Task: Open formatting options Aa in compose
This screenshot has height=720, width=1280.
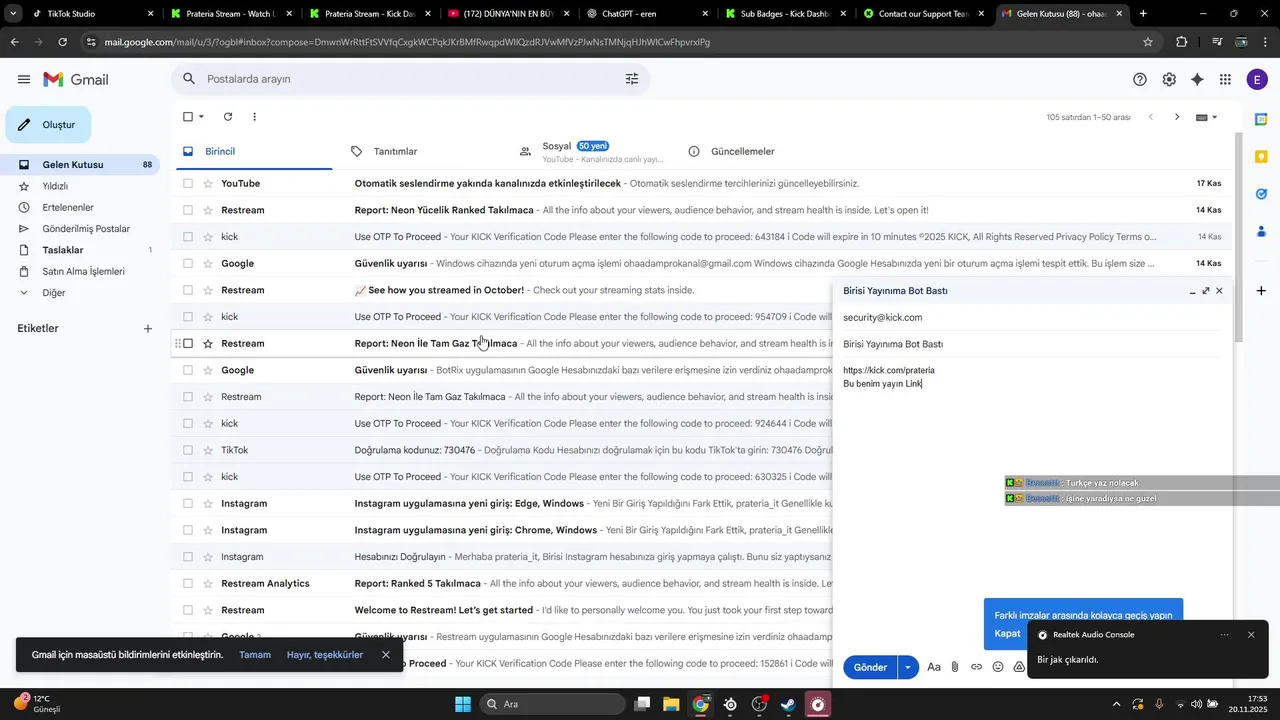Action: point(934,667)
